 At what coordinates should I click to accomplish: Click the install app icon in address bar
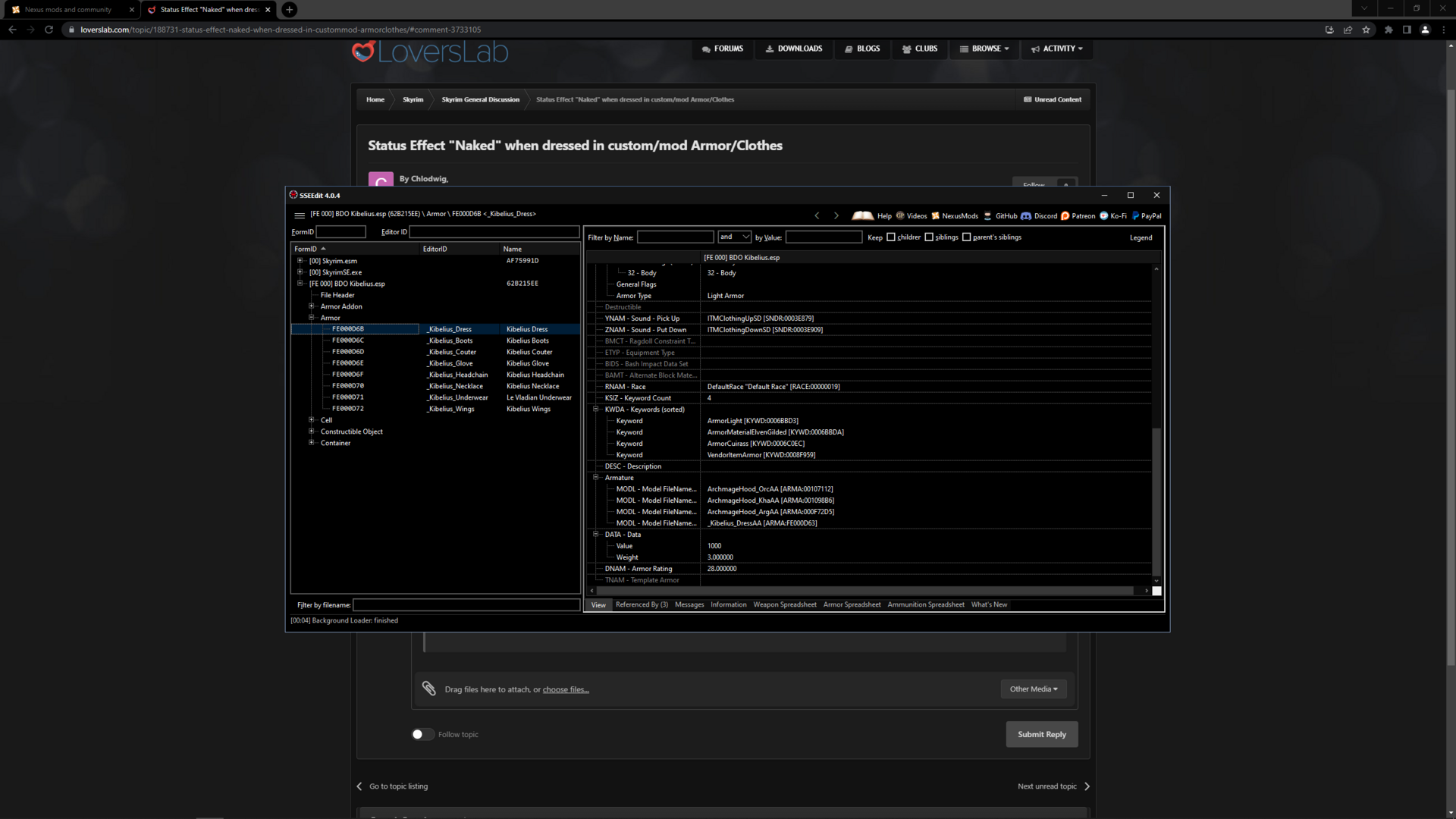click(x=1329, y=30)
